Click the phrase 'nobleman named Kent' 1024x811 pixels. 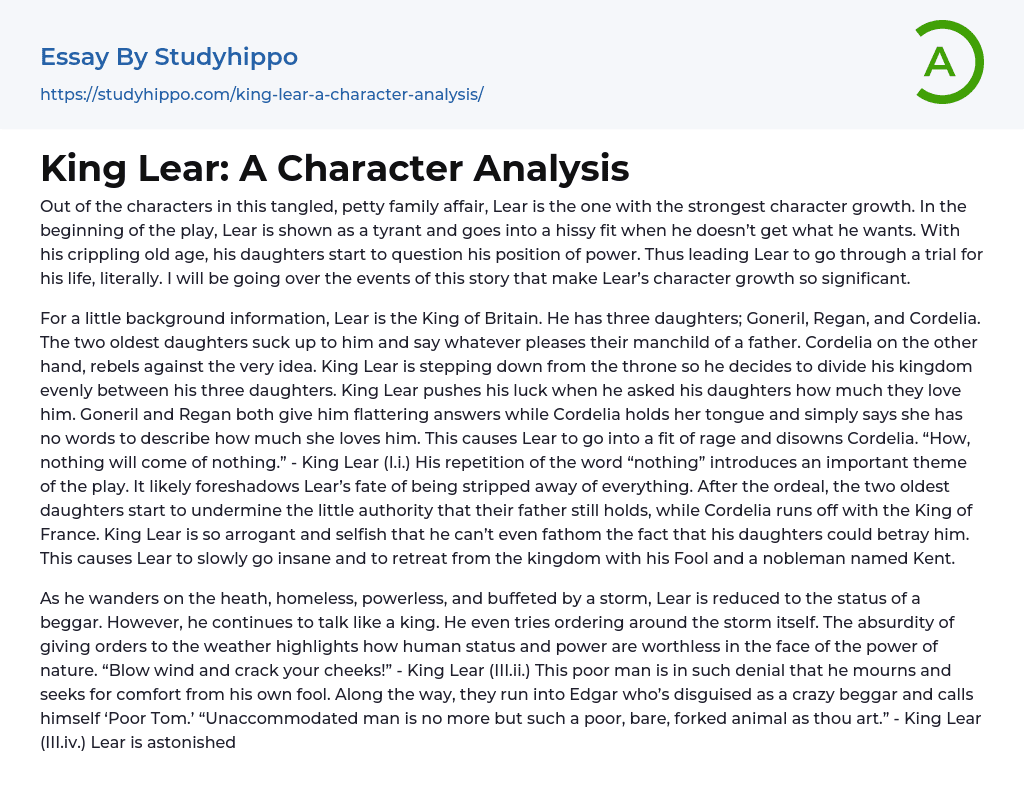[878, 558]
